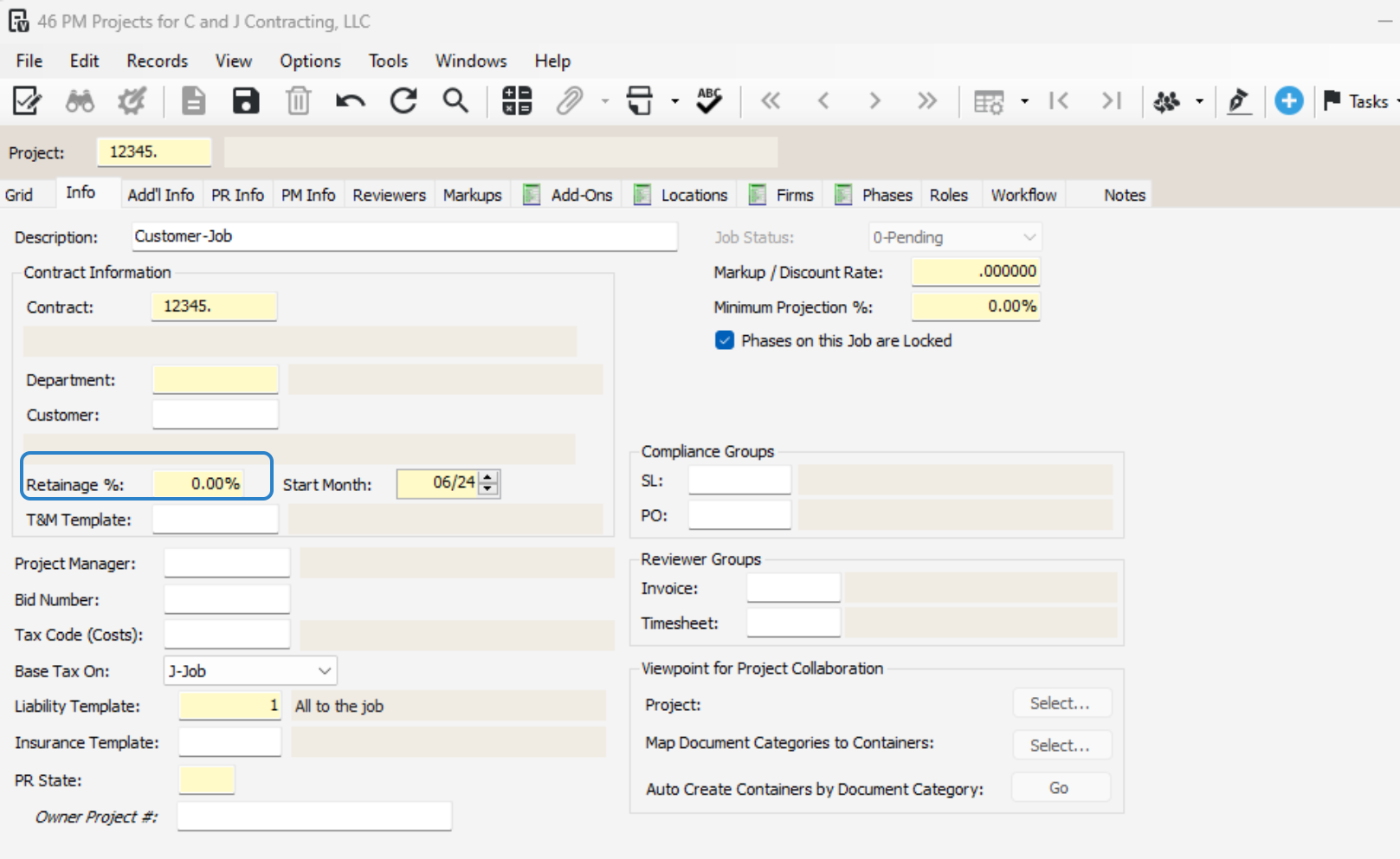
Task: Open Tasks with the flag button
Action: (x=1358, y=101)
